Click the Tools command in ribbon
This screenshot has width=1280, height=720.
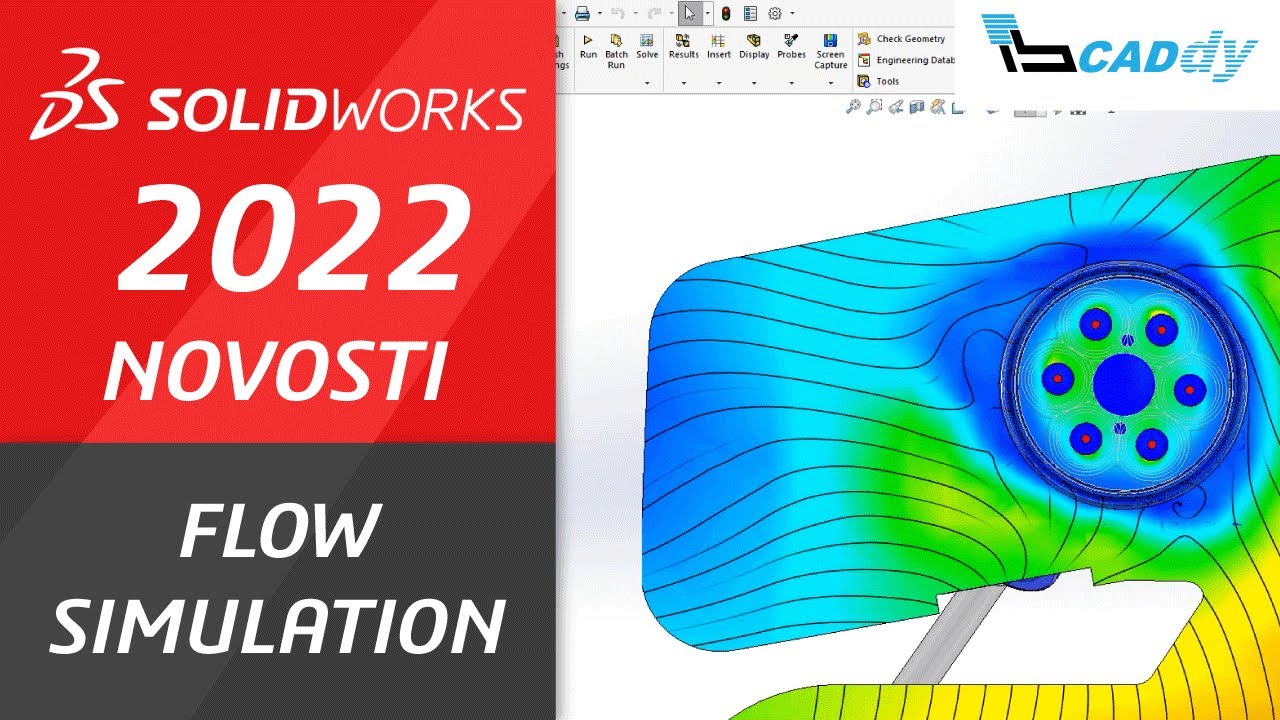878,81
